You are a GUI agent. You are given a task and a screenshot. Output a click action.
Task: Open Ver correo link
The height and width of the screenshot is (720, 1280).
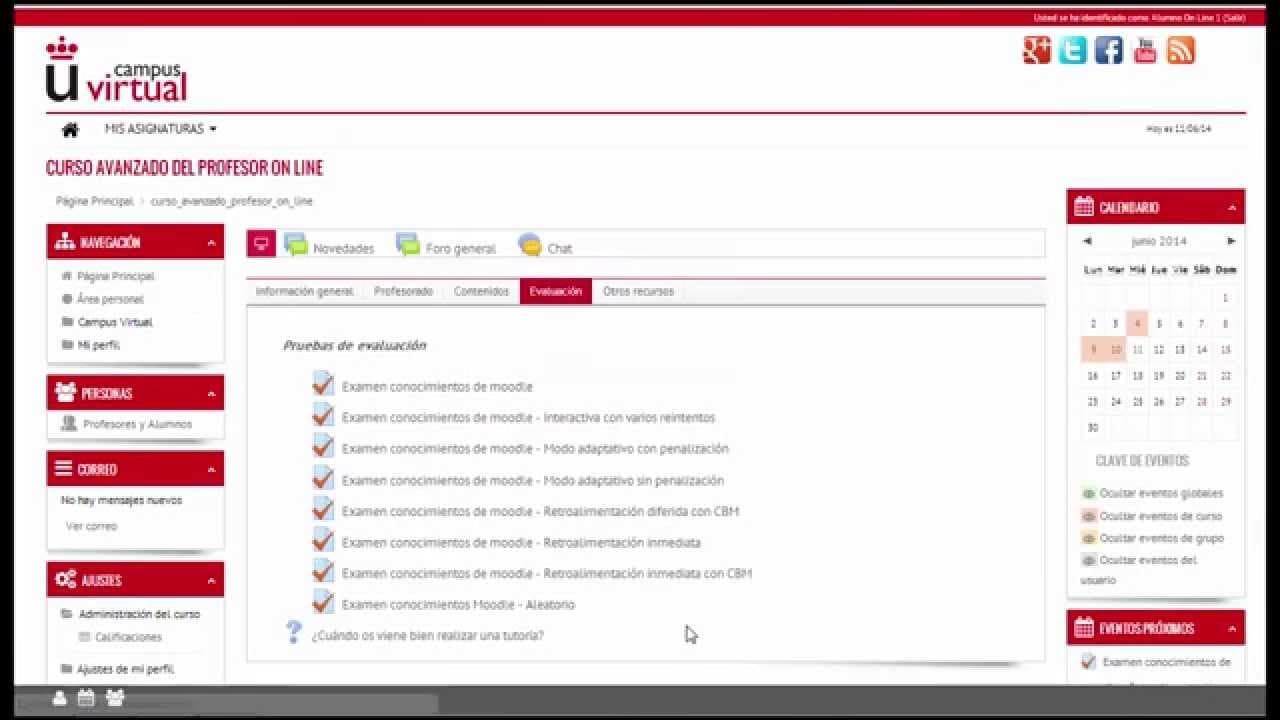tap(91, 526)
